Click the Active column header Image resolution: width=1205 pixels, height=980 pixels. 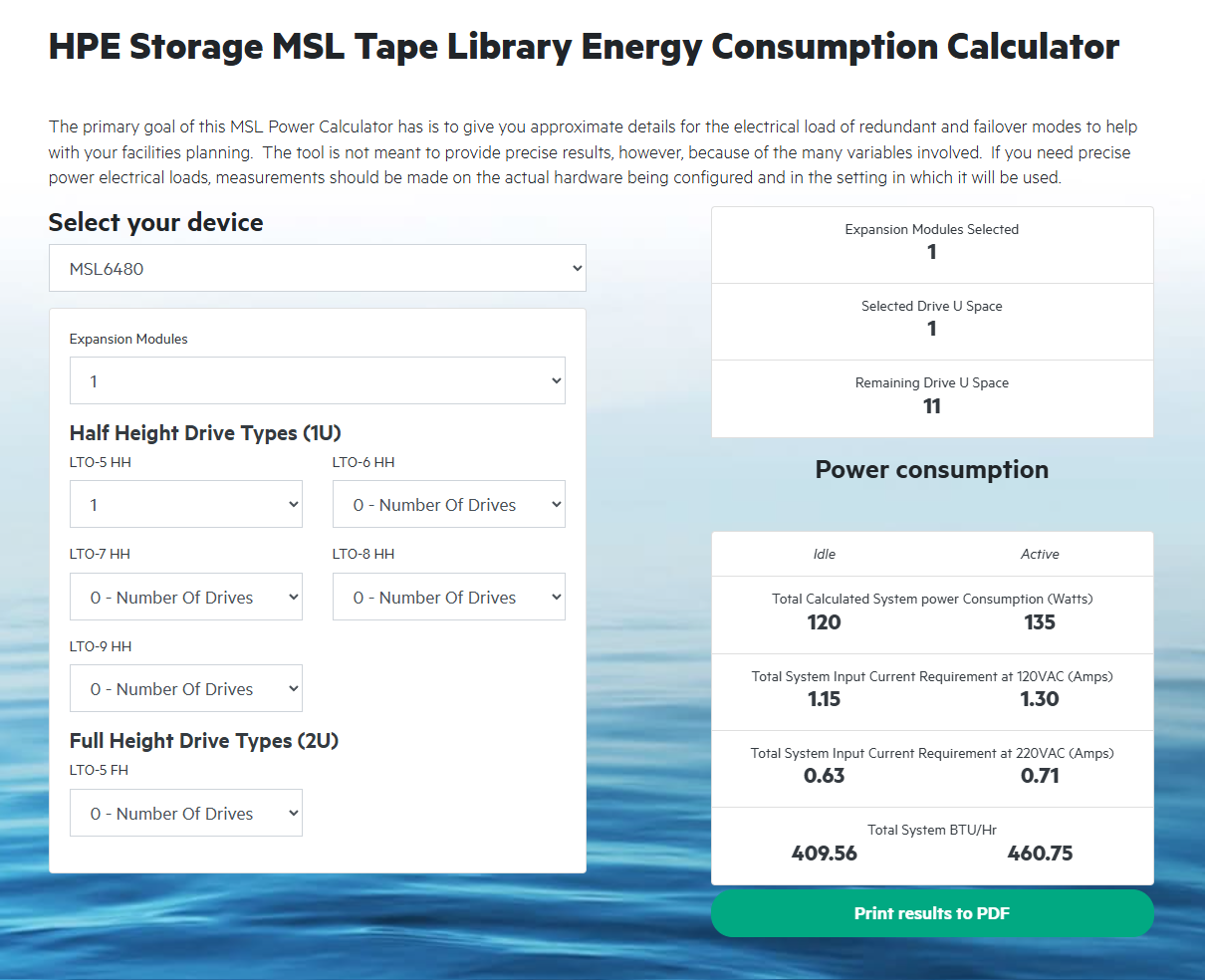(1040, 554)
